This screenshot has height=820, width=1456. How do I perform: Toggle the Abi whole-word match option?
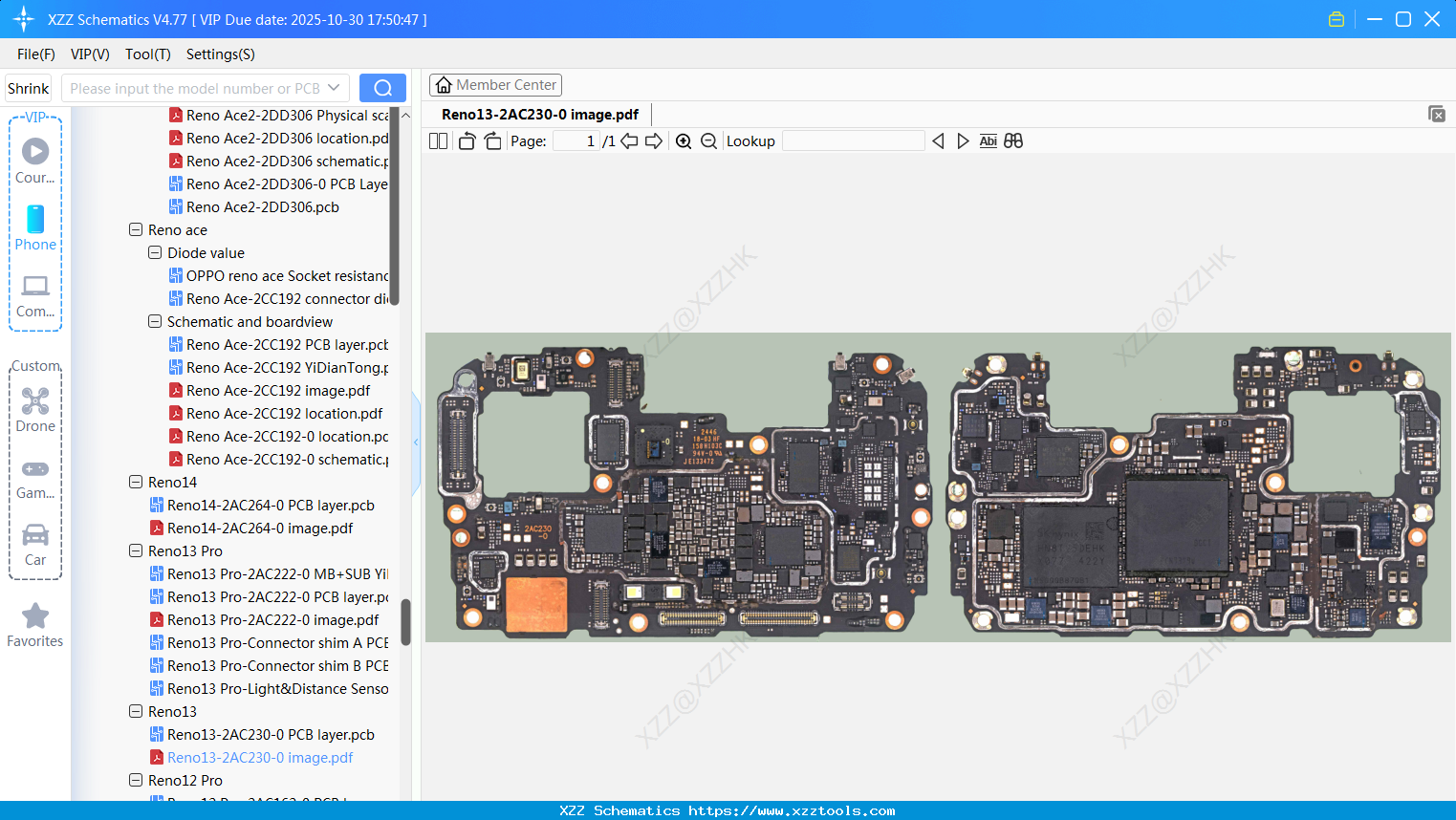pos(988,141)
